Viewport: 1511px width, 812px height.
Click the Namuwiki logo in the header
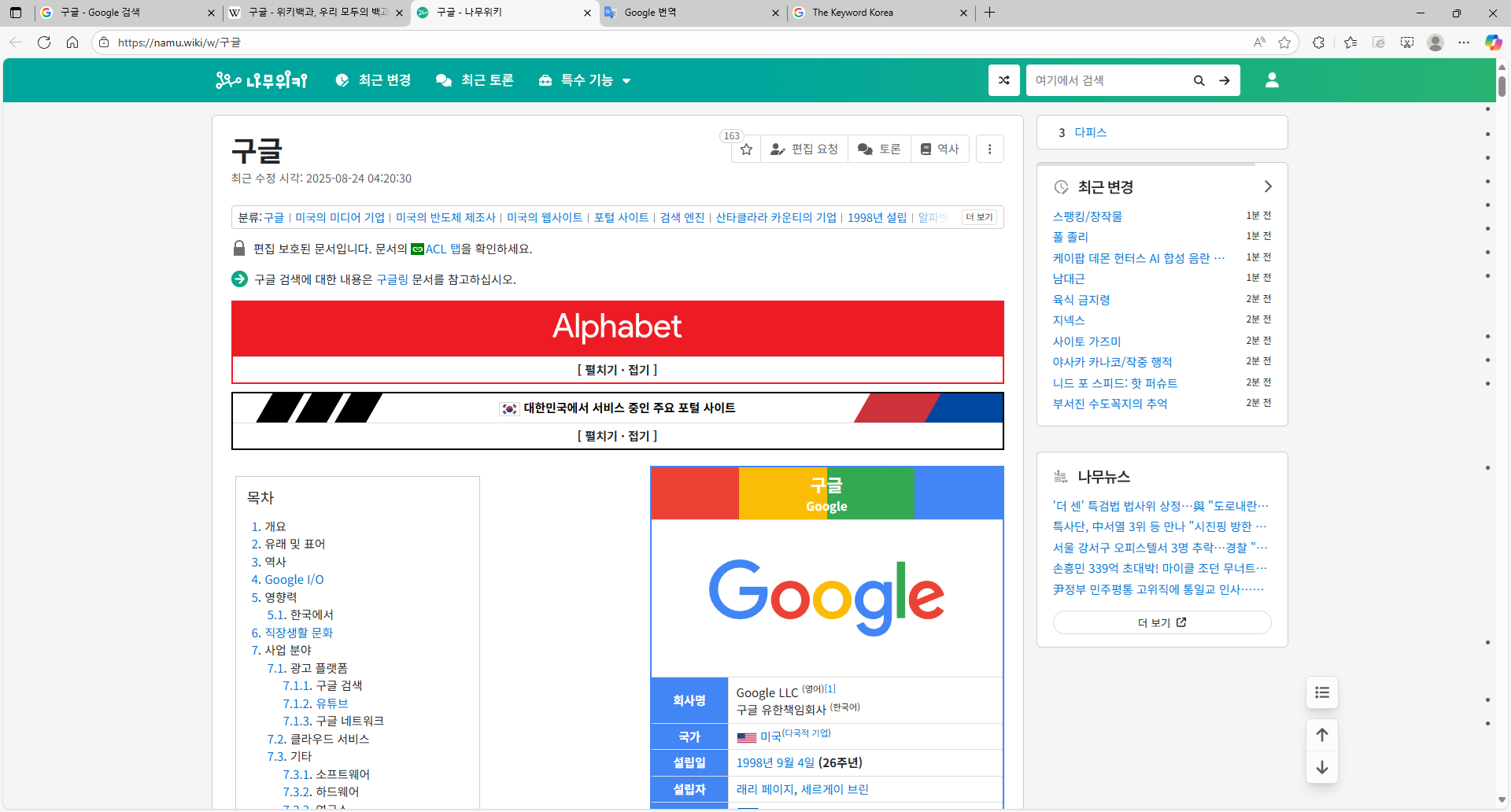(261, 80)
